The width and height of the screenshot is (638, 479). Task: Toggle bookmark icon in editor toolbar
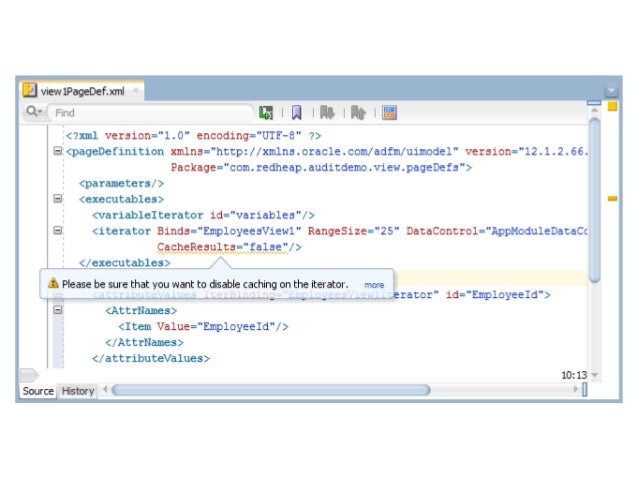[x=297, y=113]
